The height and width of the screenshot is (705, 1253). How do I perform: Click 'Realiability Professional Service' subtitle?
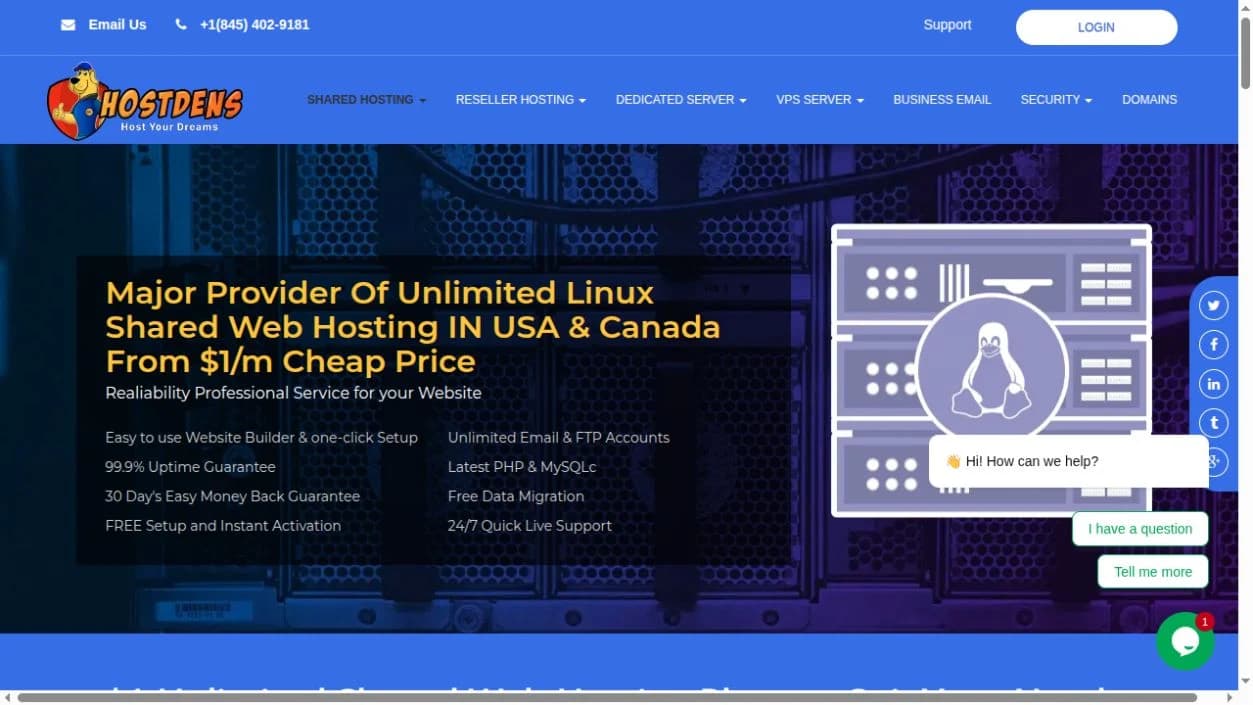coord(293,393)
